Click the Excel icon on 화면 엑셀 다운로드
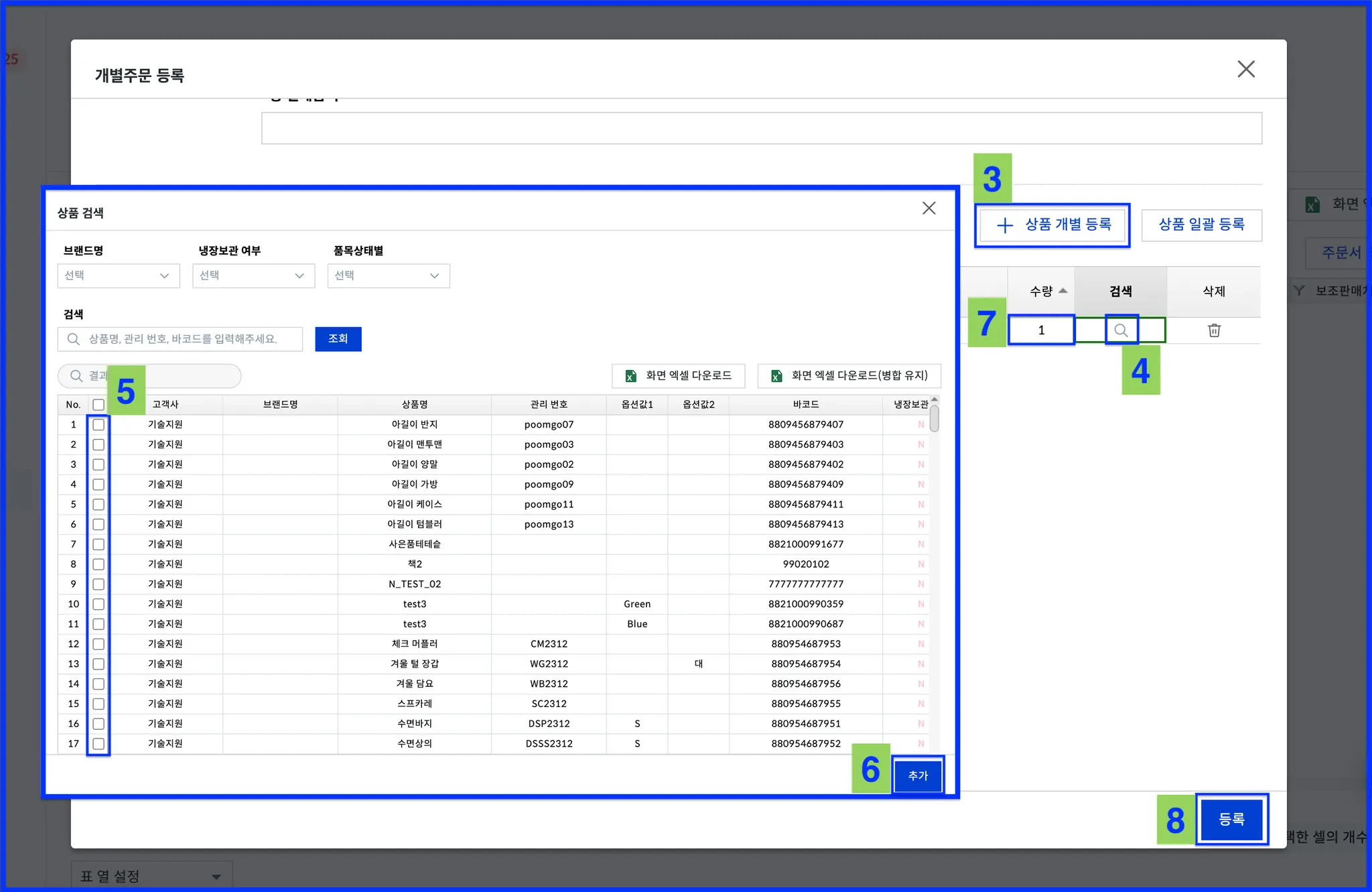The image size is (1372, 892). [630, 376]
